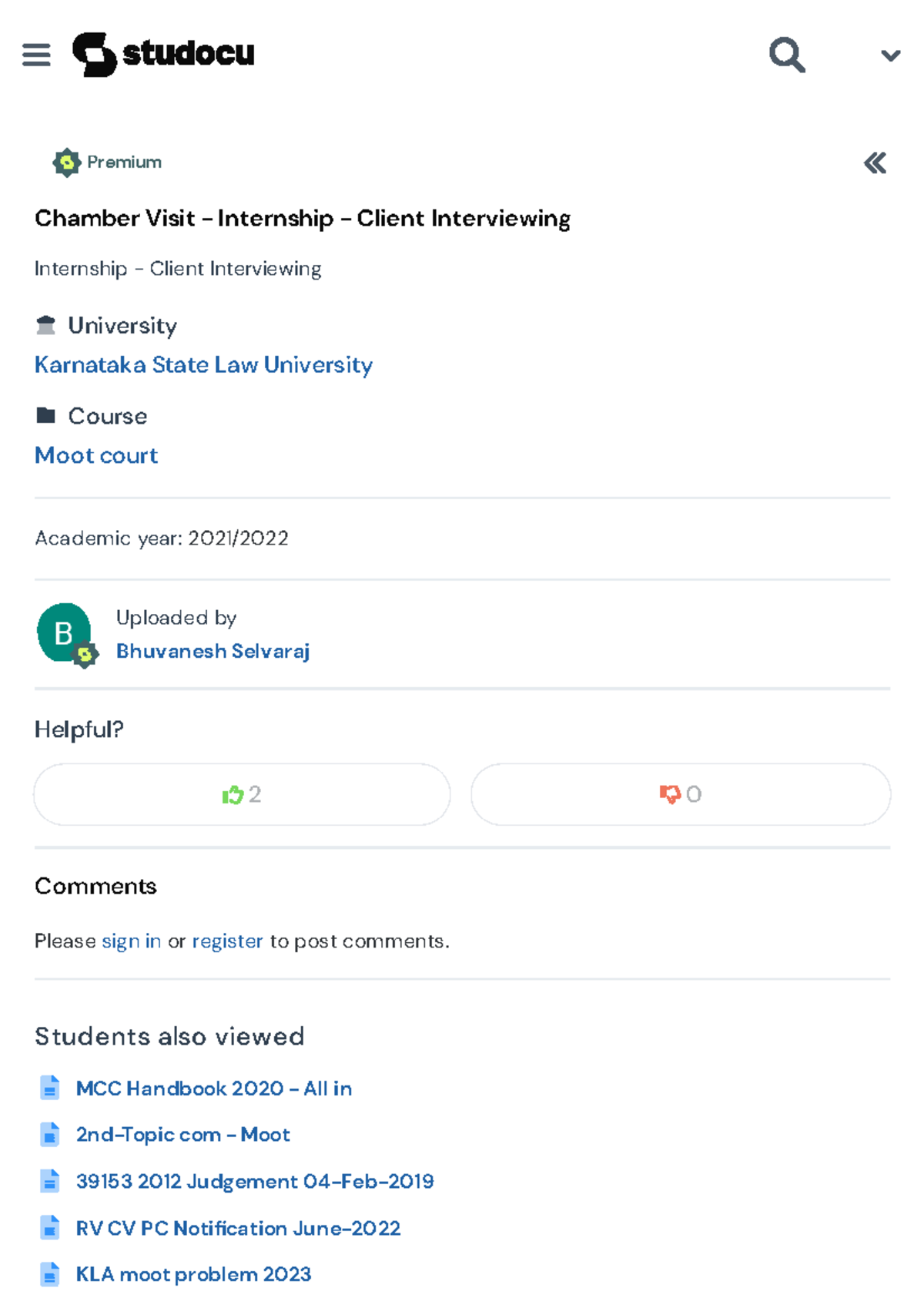The height and width of the screenshot is (1308, 924).
Task: Open the Moot court course page
Action: (95, 455)
